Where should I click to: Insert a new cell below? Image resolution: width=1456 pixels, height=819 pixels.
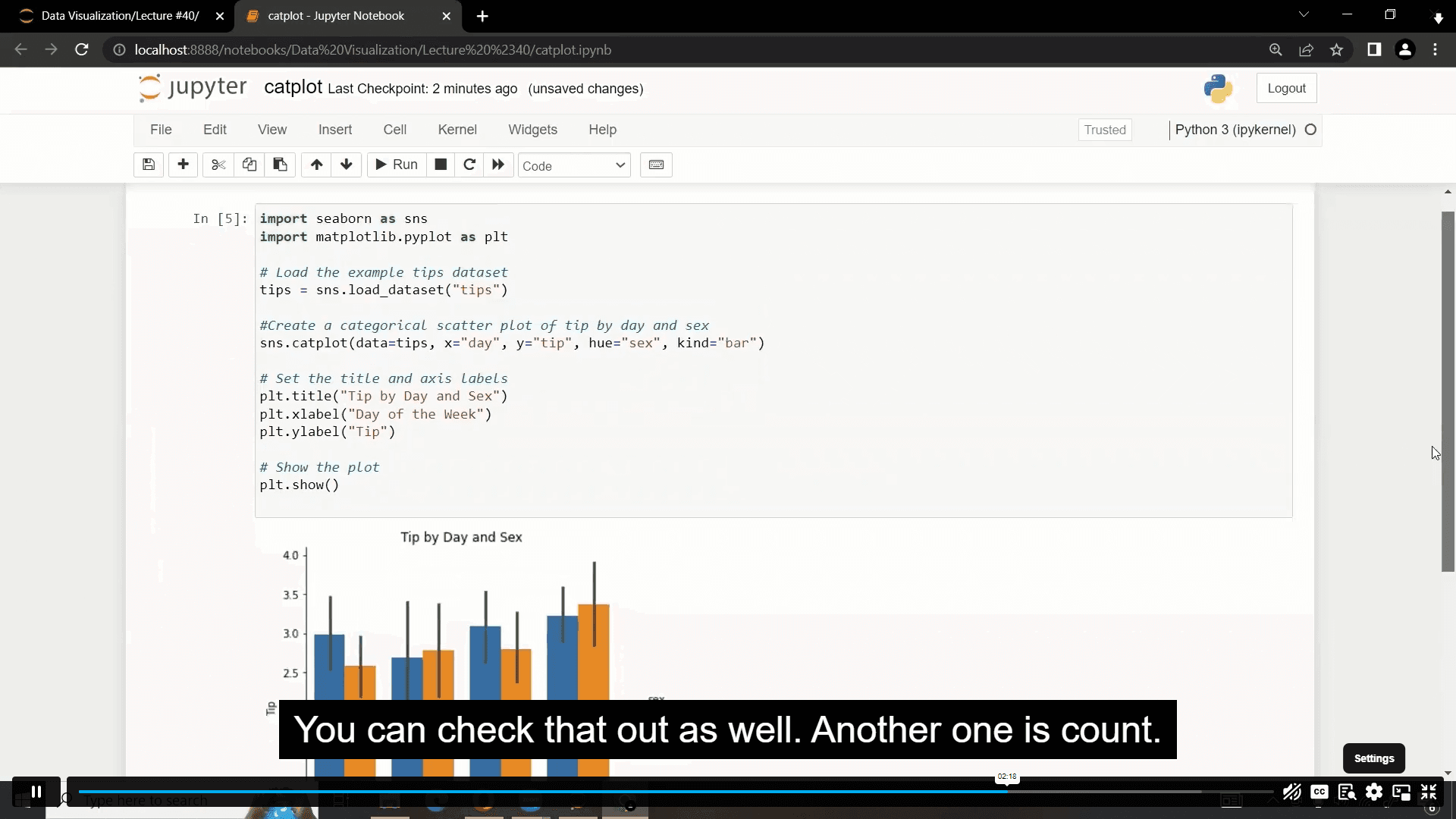click(183, 165)
